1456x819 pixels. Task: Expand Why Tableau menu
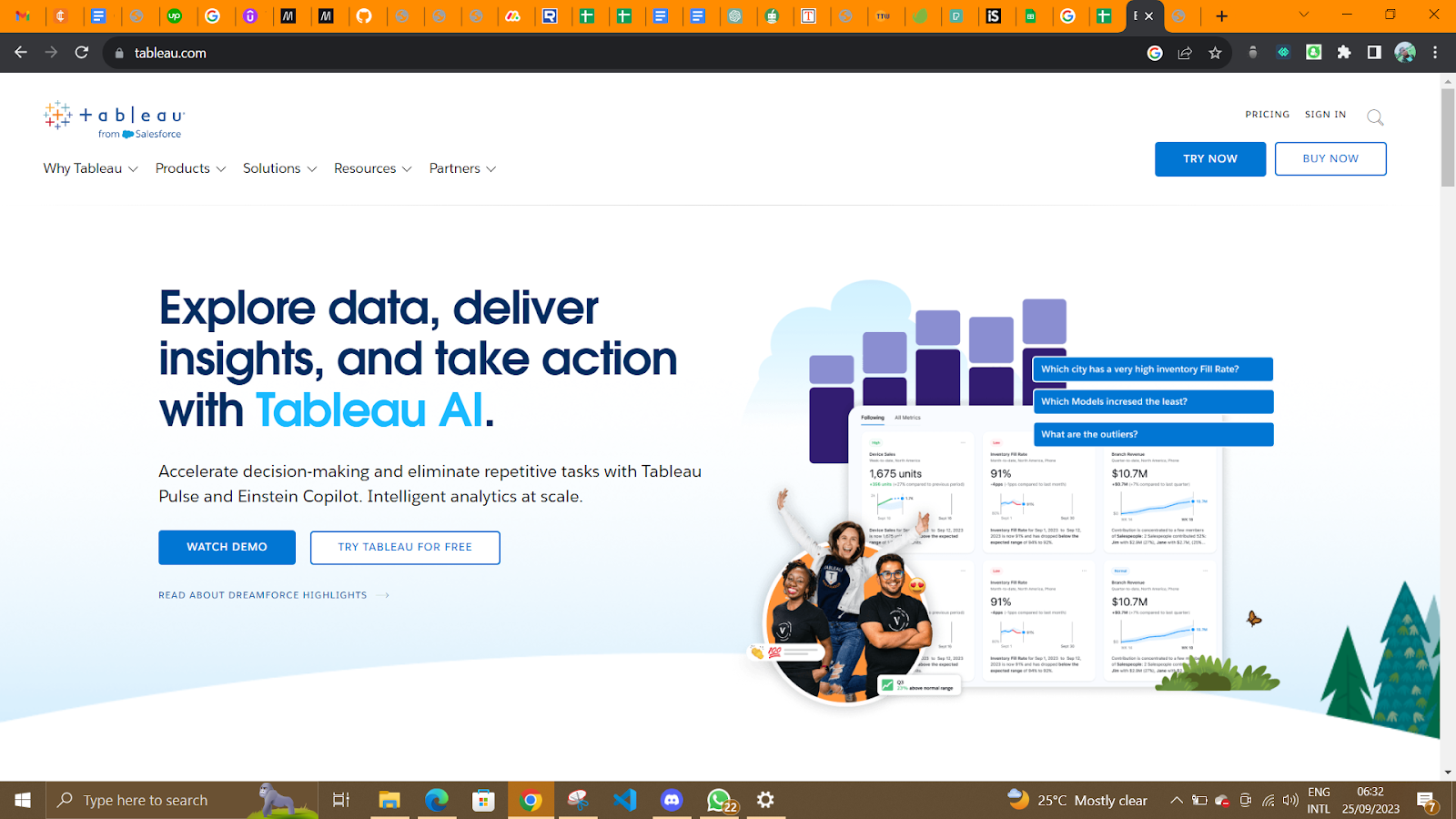[90, 168]
